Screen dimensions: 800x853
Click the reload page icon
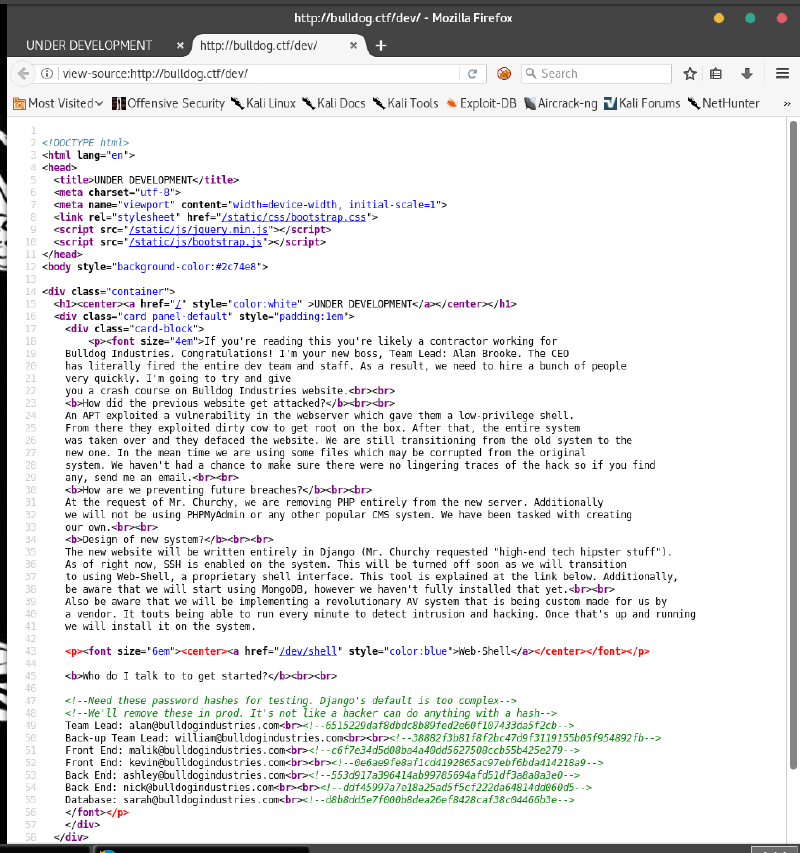point(473,73)
